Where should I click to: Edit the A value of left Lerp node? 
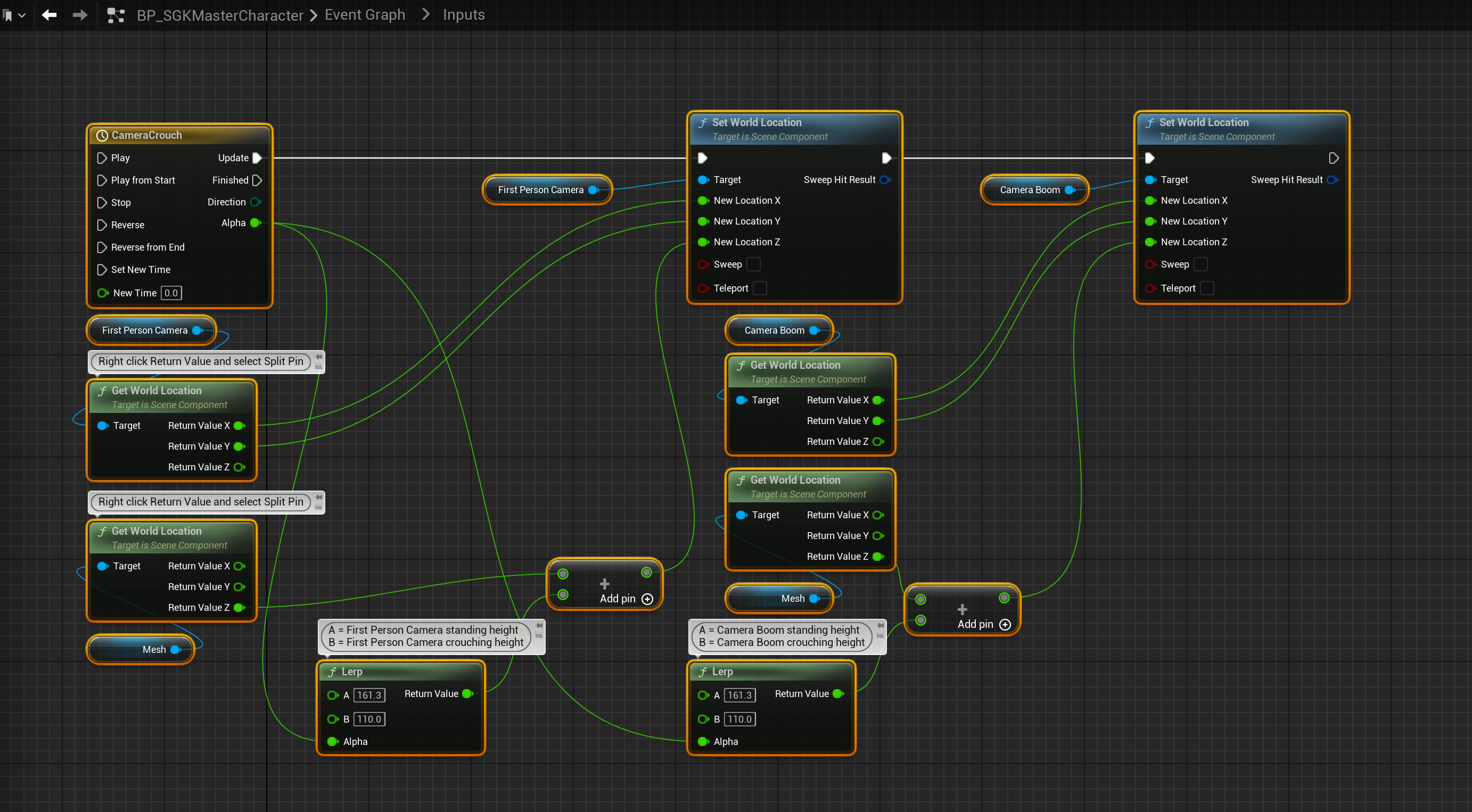click(369, 695)
